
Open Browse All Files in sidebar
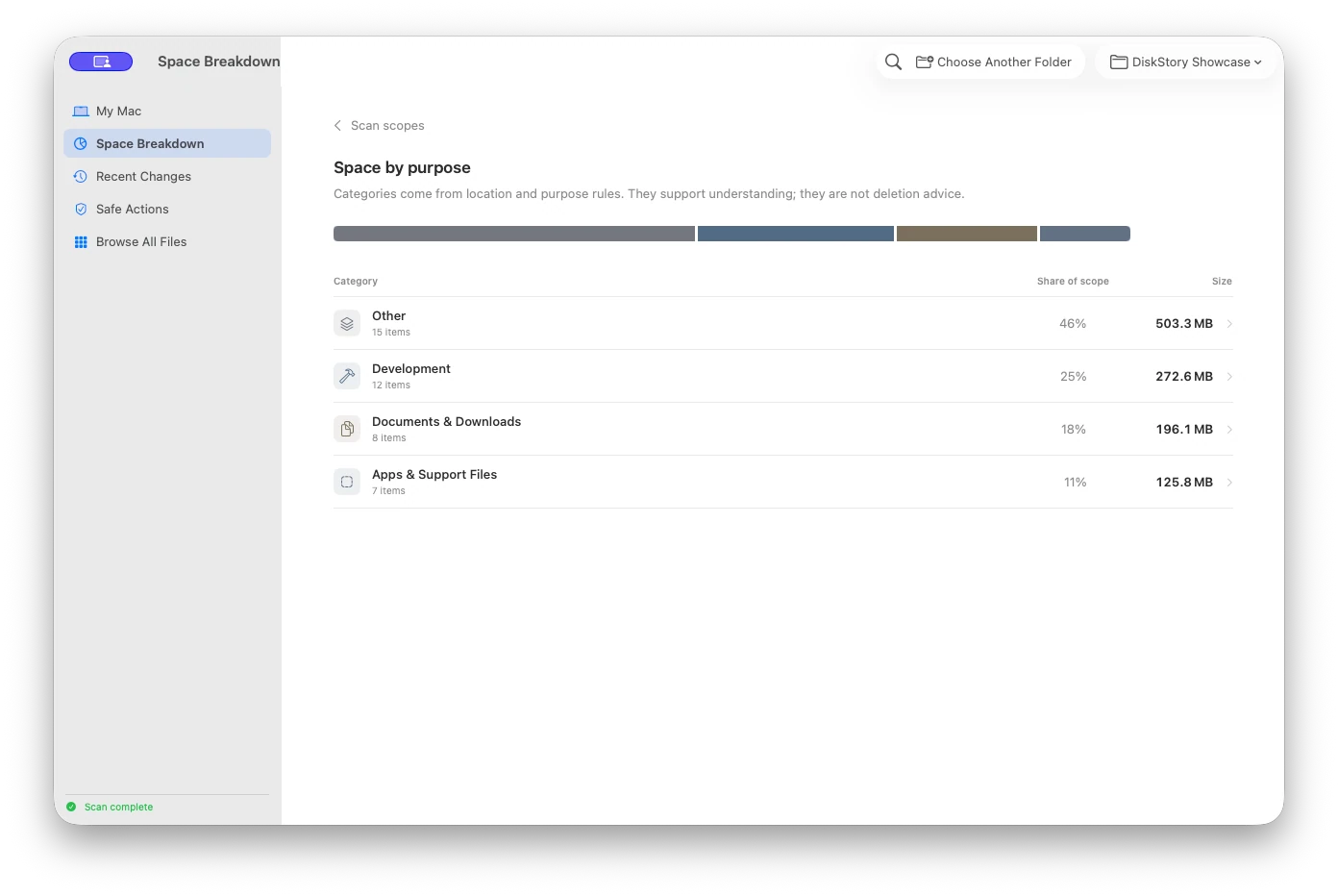pos(167,242)
